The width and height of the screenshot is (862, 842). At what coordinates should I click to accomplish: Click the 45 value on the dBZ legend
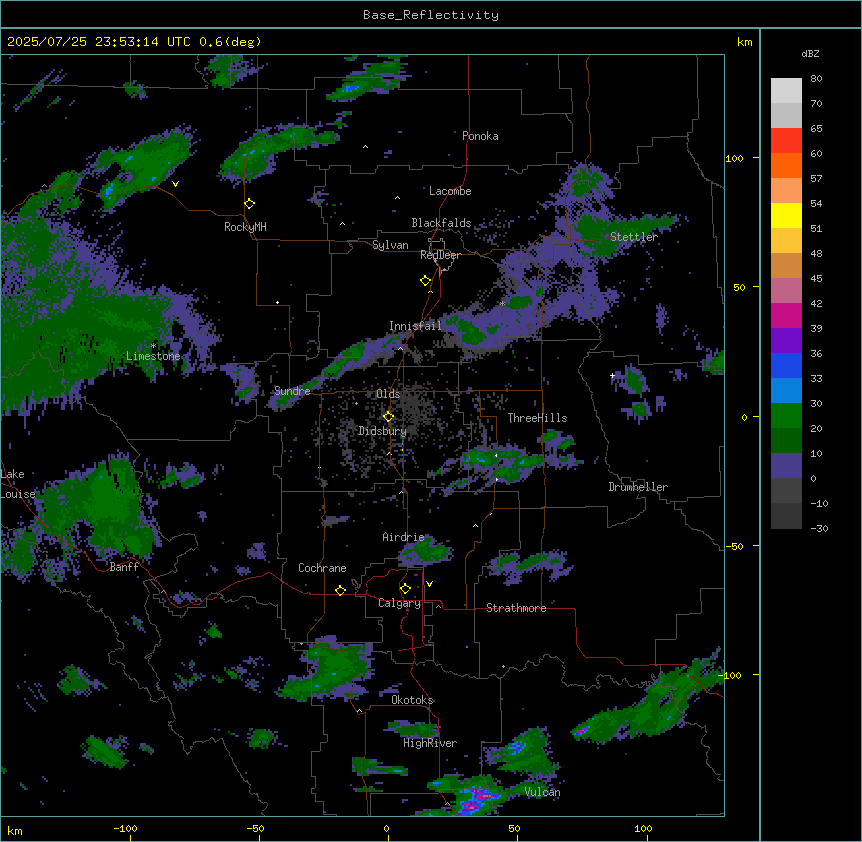(x=816, y=279)
